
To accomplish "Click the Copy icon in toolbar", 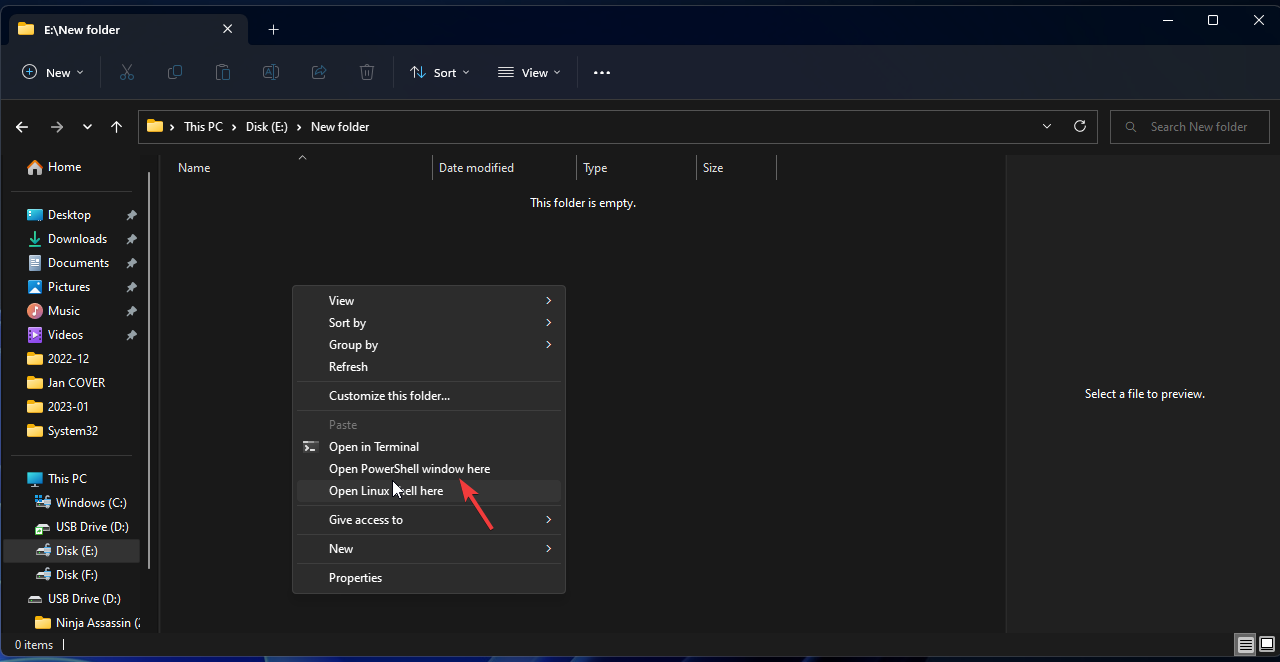I will 175,72.
